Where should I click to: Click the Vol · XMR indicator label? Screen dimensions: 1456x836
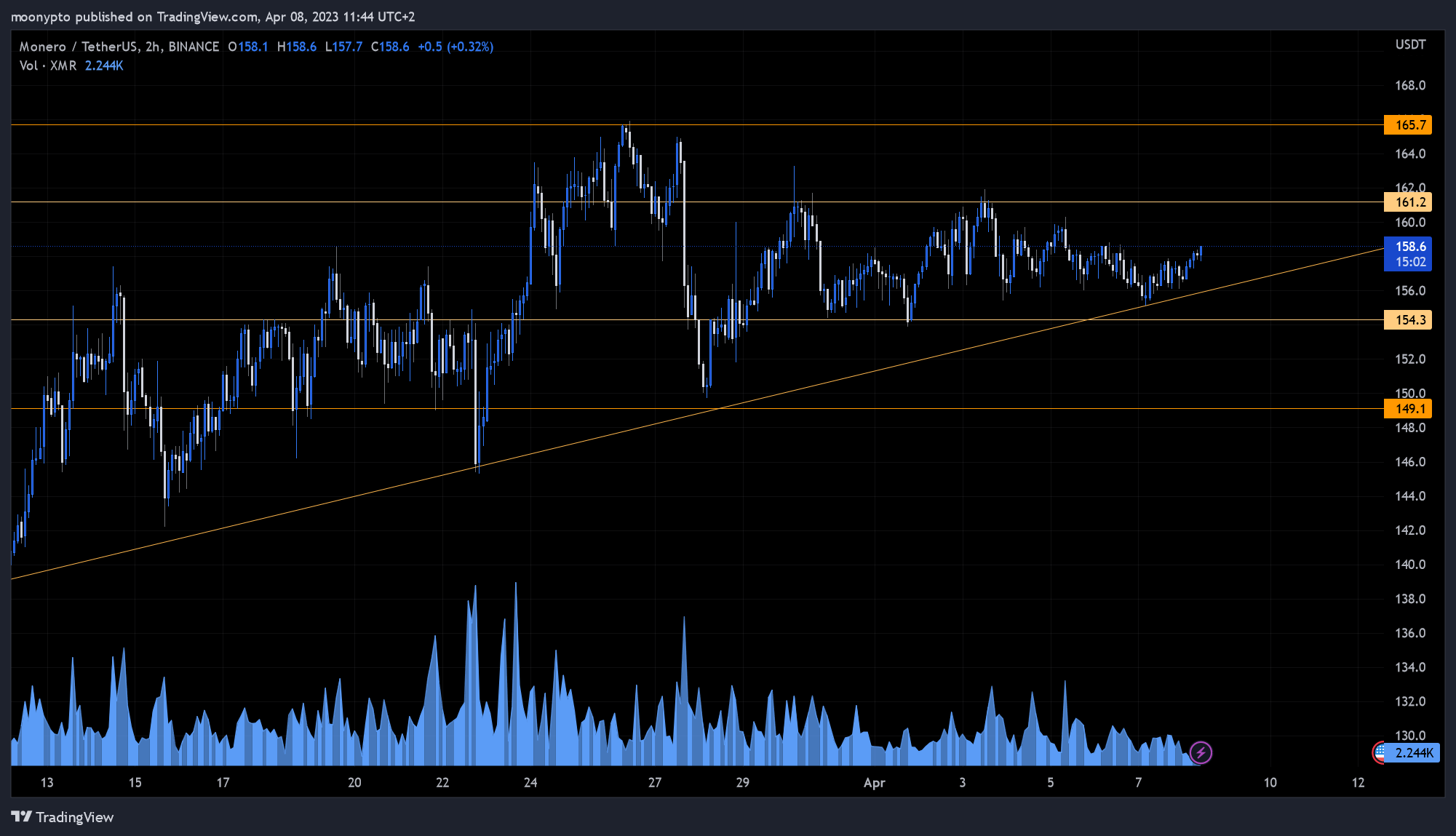(x=48, y=65)
